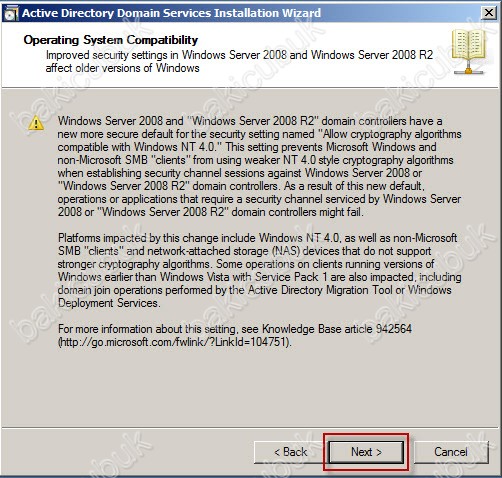This screenshot has height=478, width=502.
Task: Click the network stand beneath the book icon
Action: pos(468,69)
